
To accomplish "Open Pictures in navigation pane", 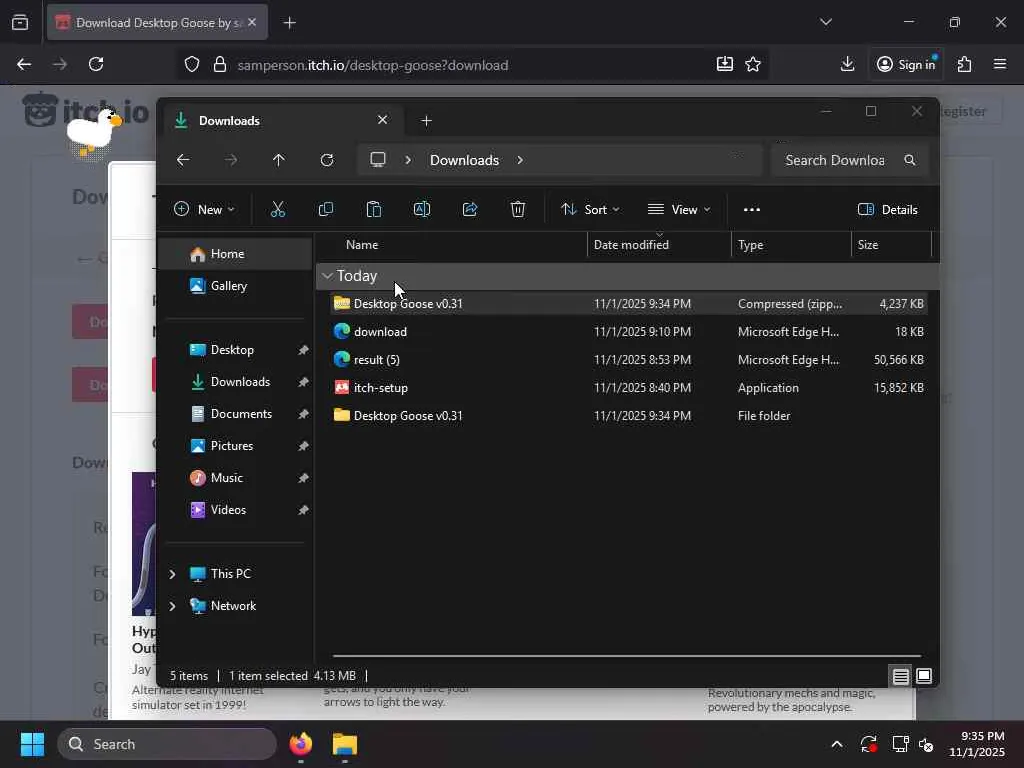I will 235,446.
